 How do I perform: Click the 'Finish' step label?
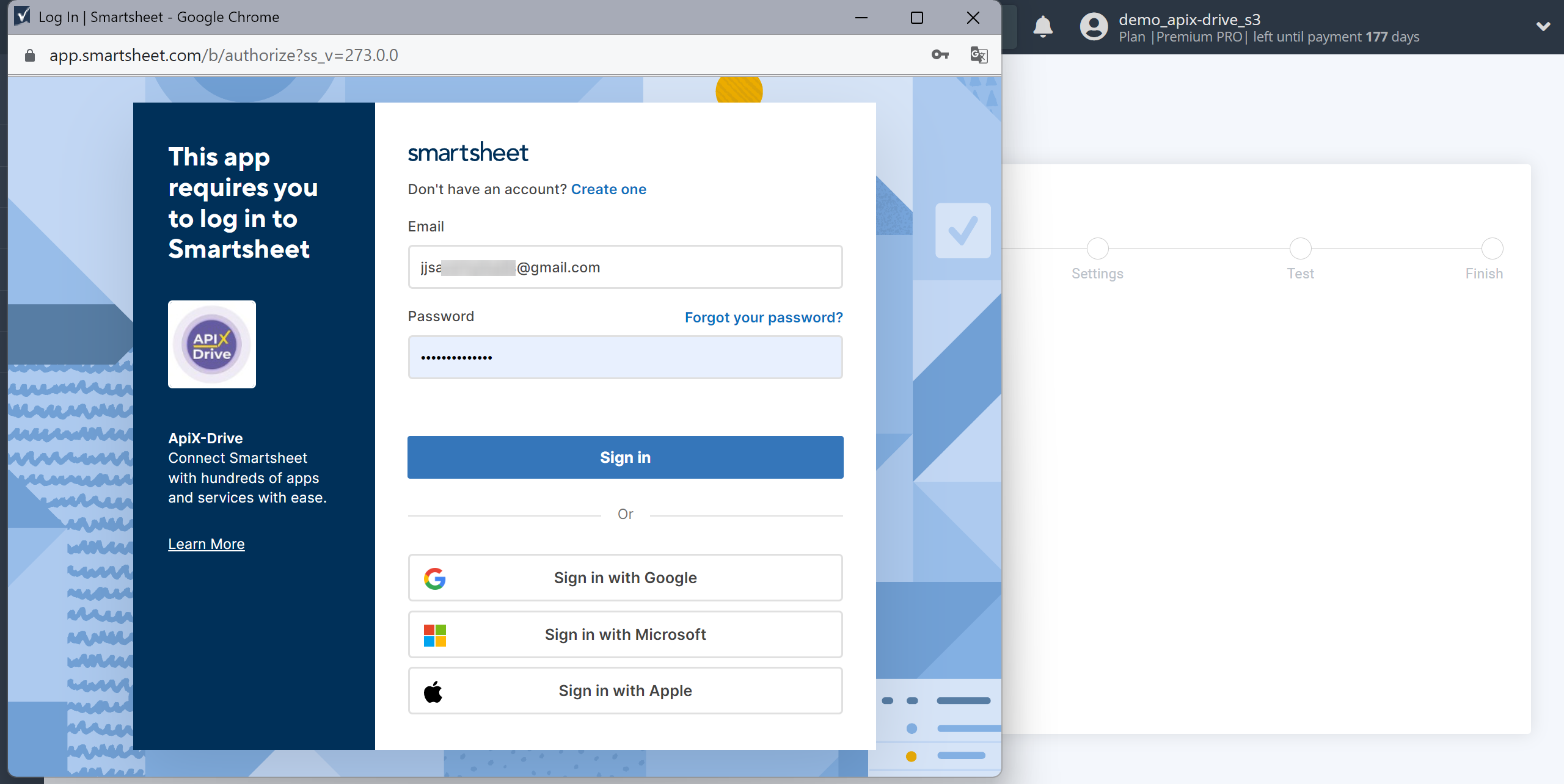tap(1484, 274)
